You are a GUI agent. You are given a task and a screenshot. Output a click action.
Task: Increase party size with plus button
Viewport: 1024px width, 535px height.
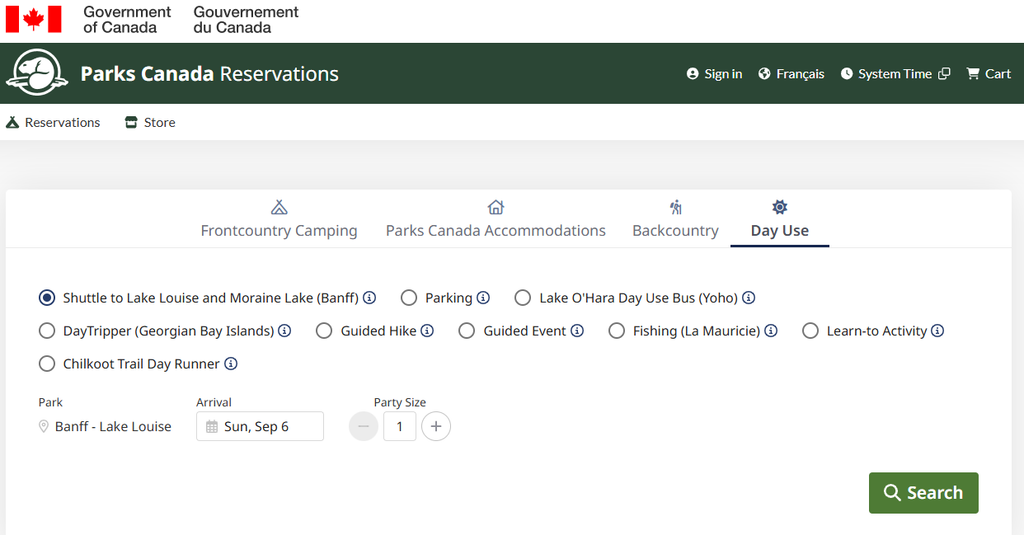pyautogui.click(x=436, y=427)
